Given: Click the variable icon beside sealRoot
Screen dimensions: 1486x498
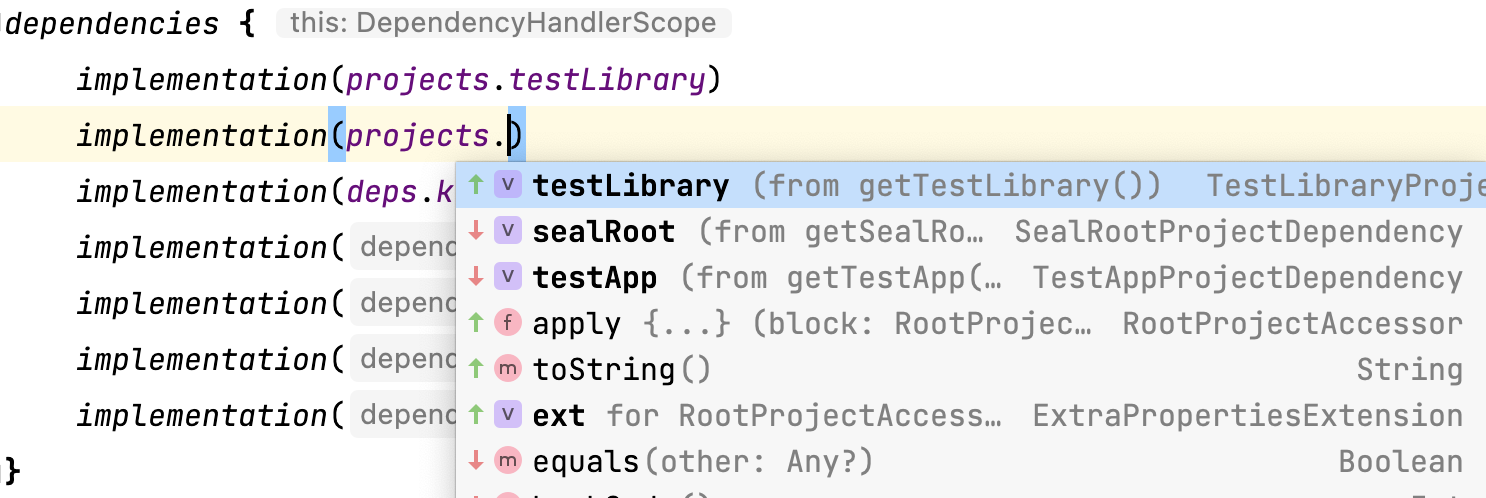Looking at the screenshot, I should click(509, 231).
